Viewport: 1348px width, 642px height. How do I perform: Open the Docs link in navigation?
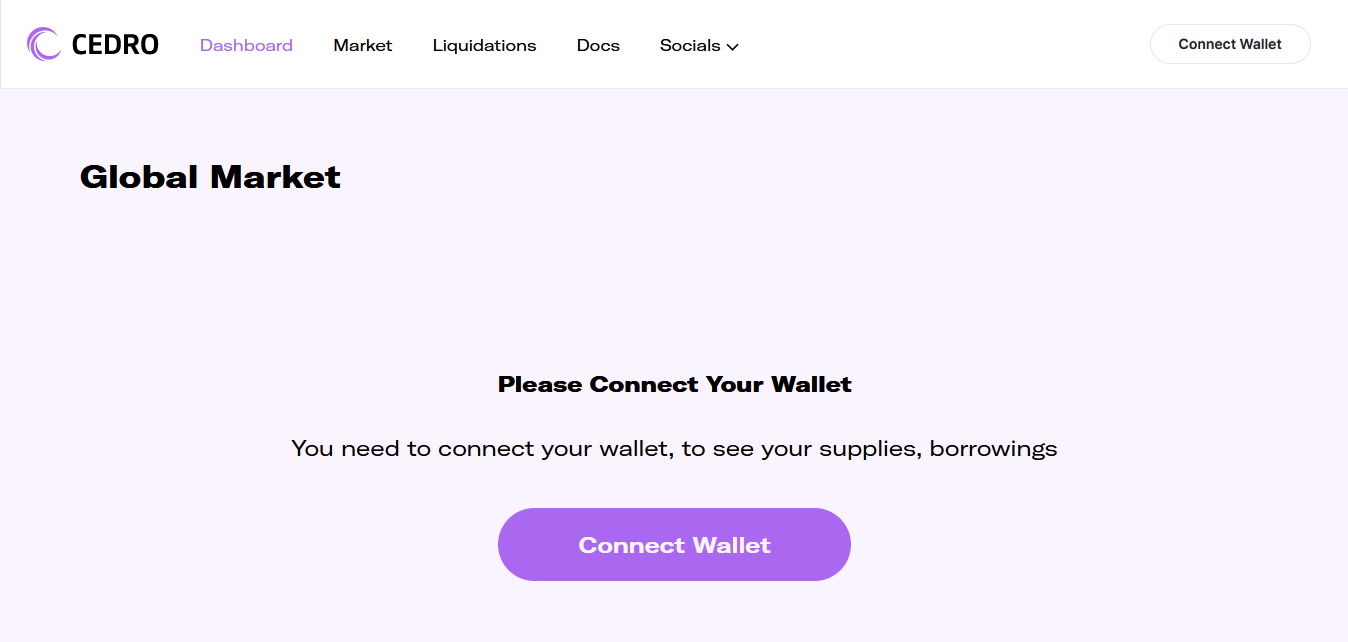point(598,46)
